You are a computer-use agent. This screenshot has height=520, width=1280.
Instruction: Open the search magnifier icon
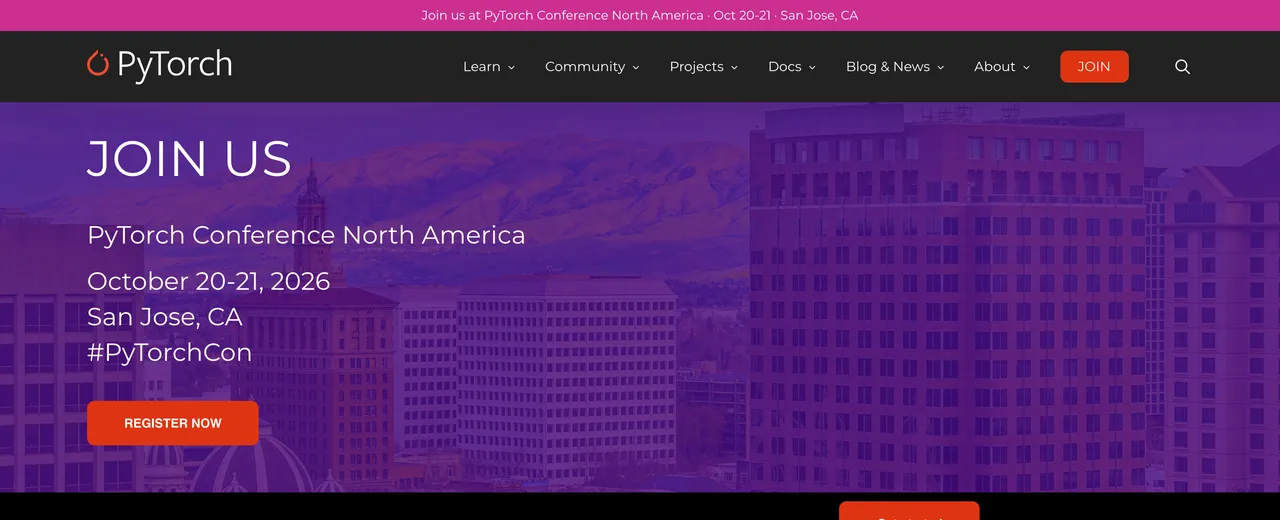click(1182, 67)
